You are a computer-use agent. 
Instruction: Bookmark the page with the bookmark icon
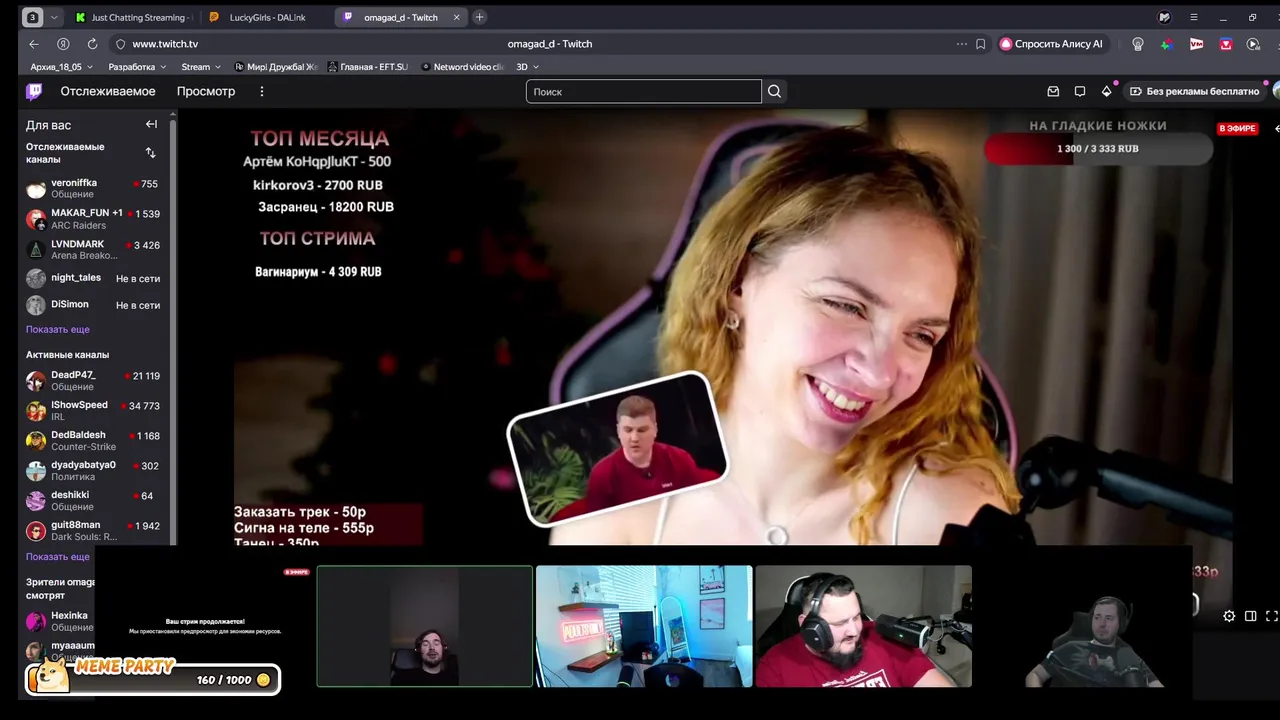tap(980, 44)
